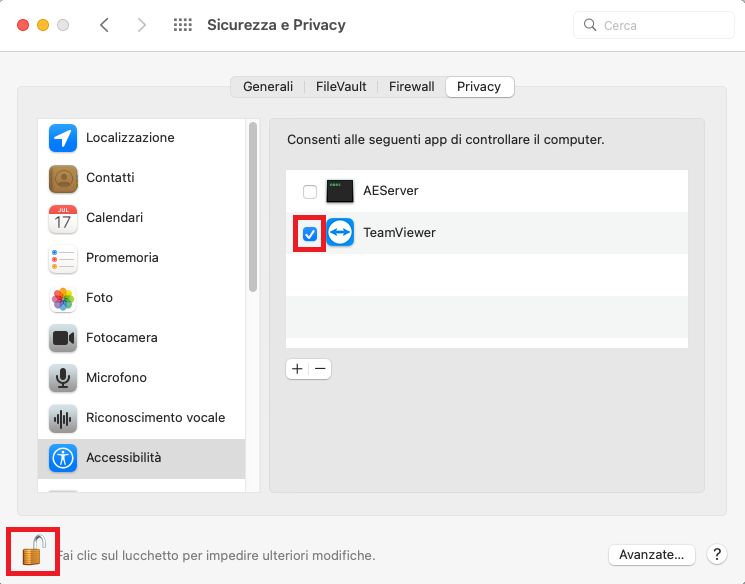745x584 pixels.
Task: Show all preferences via grid icon
Action: tap(182, 25)
